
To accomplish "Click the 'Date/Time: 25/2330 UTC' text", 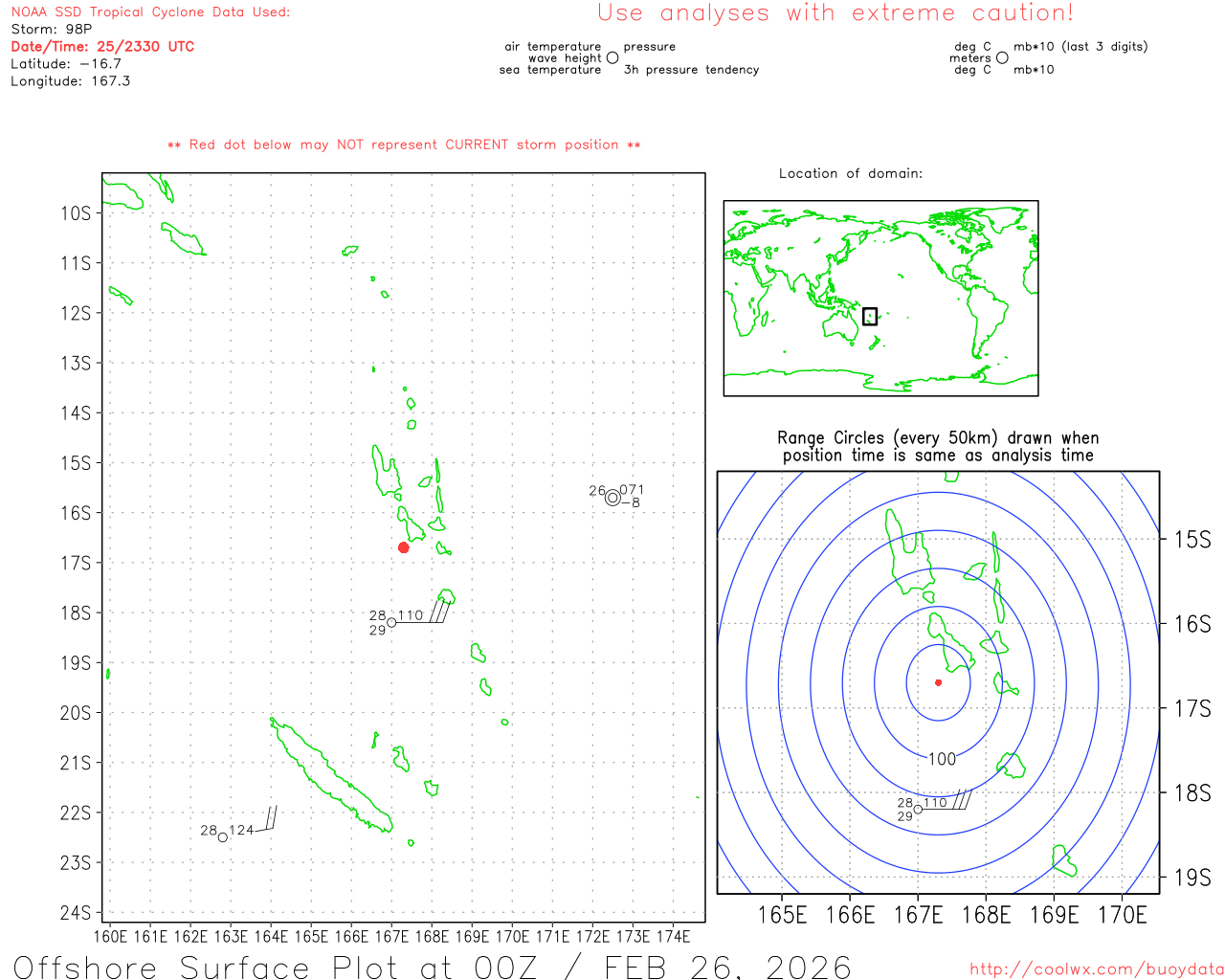I will 102,47.
